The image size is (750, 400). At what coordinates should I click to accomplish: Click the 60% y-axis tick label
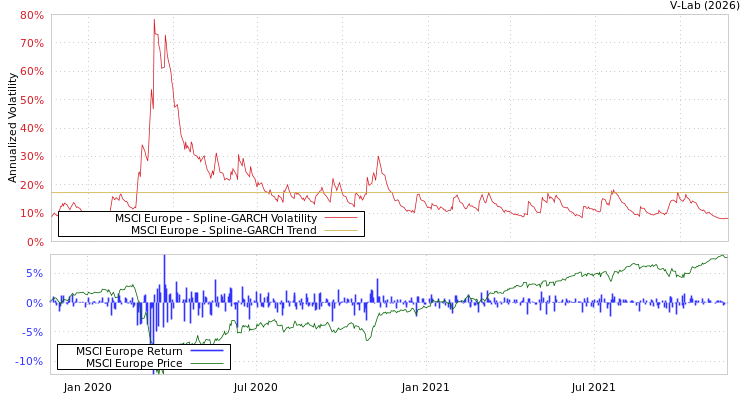coord(31,72)
